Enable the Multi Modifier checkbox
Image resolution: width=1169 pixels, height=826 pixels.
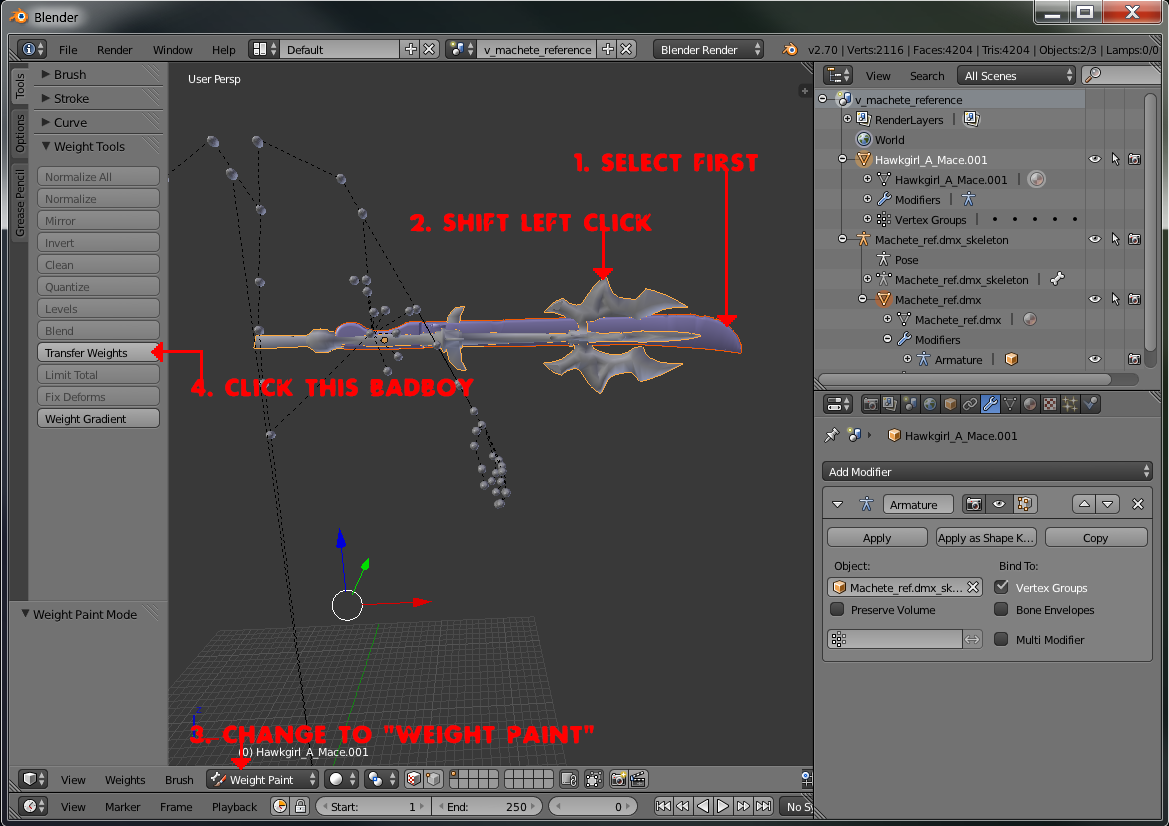1001,639
